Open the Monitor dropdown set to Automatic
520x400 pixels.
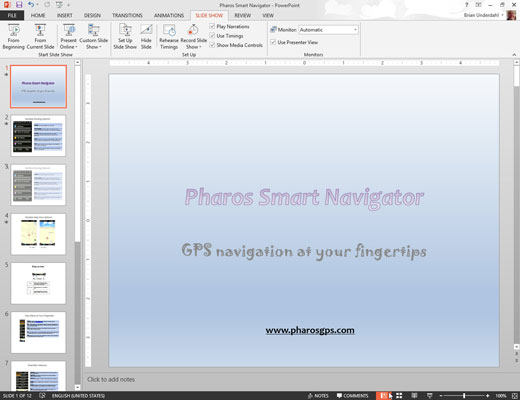click(x=328, y=30)
